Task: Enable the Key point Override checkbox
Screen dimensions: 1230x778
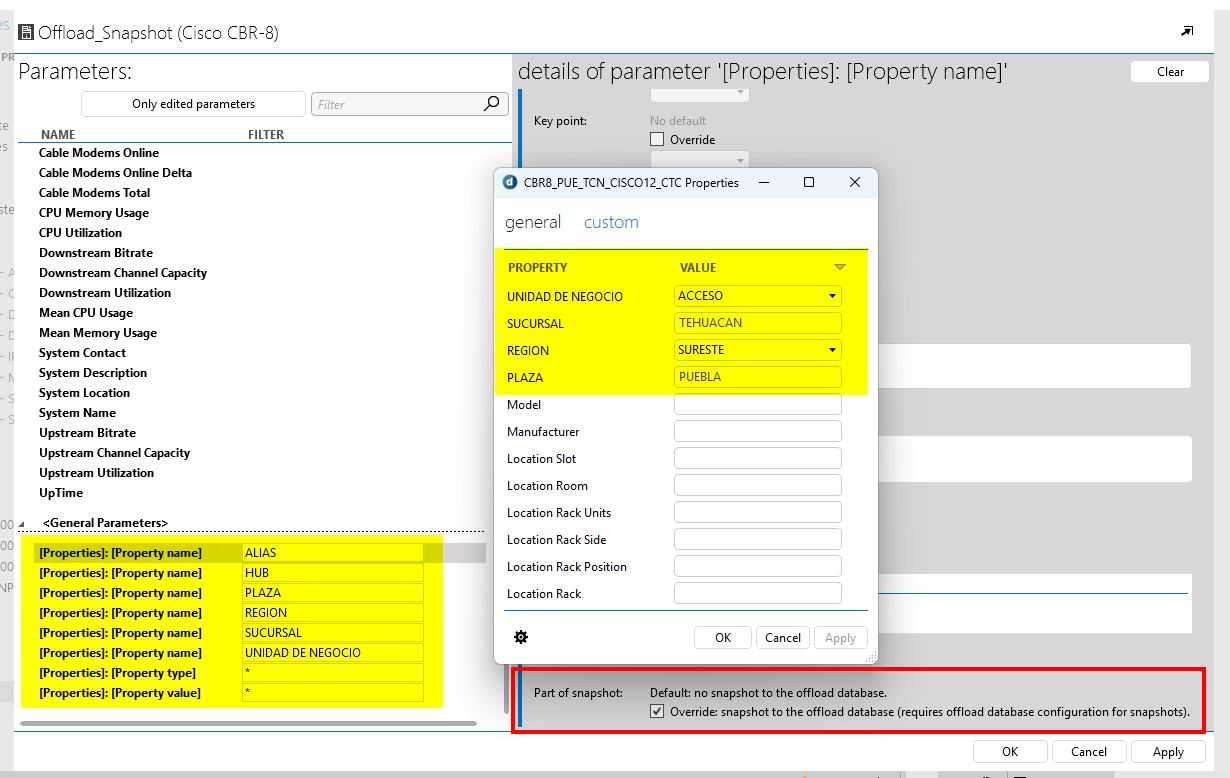Action: point(657,140)
